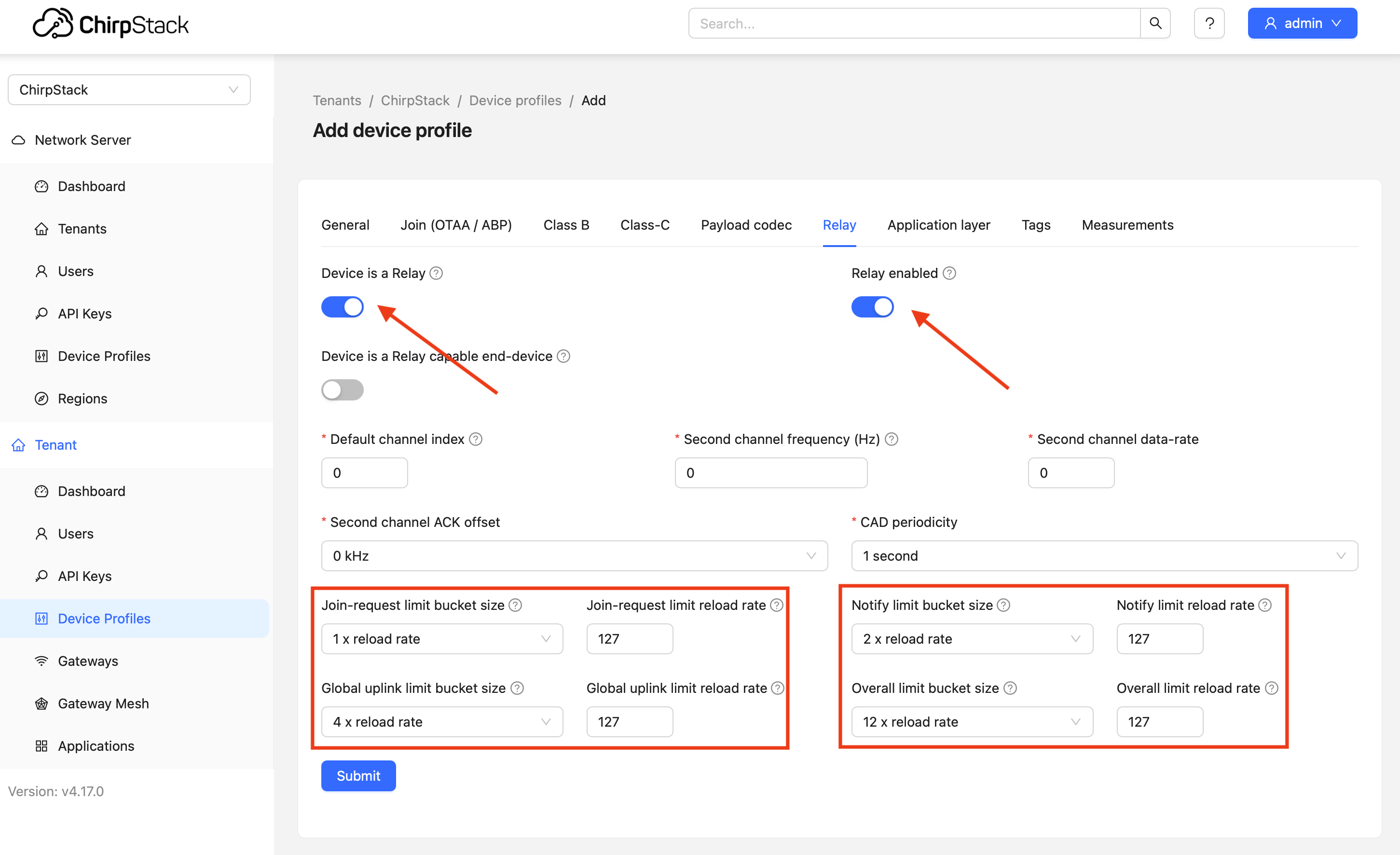Click Gateway Mesh sidebar icon
The height and width of the screenshot is (855, 1400).
41,703
